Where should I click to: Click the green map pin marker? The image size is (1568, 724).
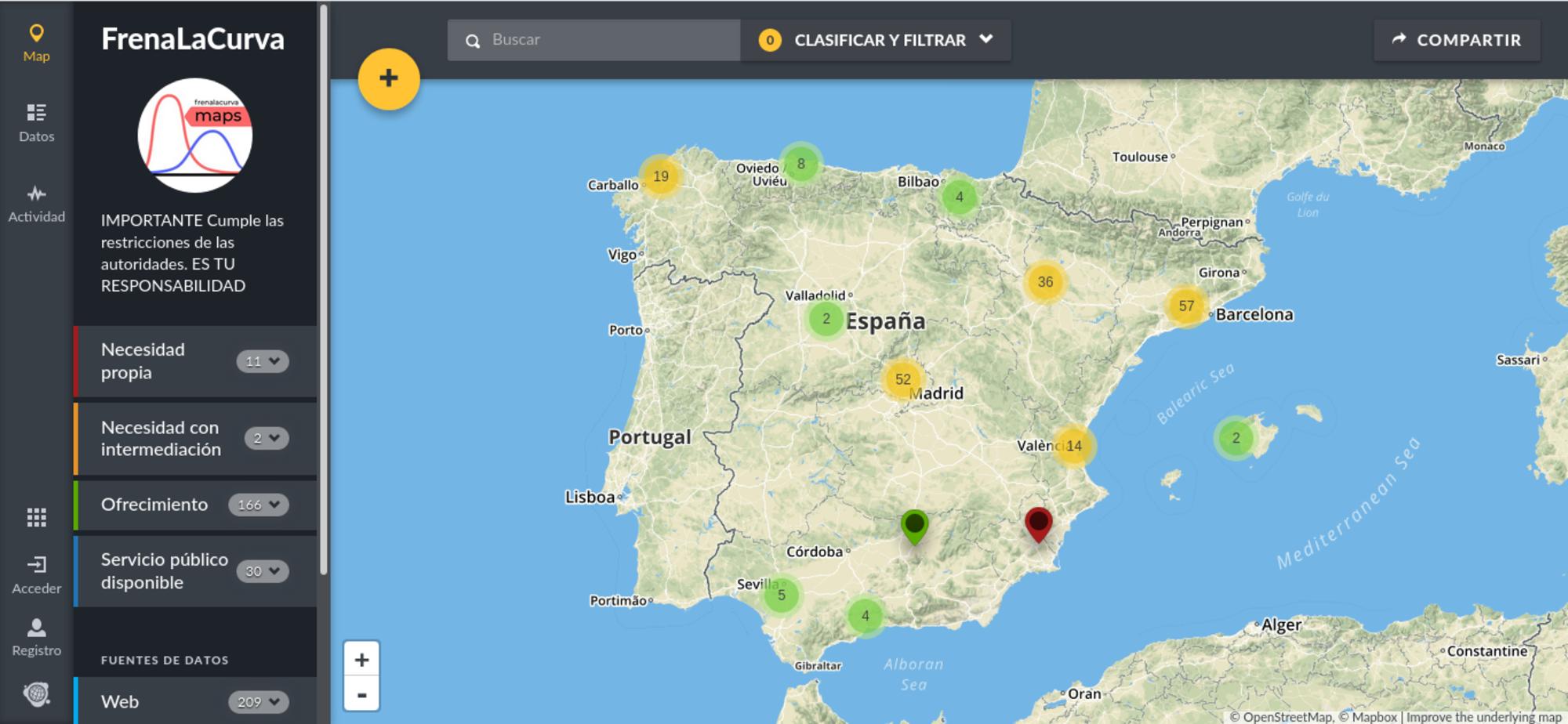click(x=914, y=525)
